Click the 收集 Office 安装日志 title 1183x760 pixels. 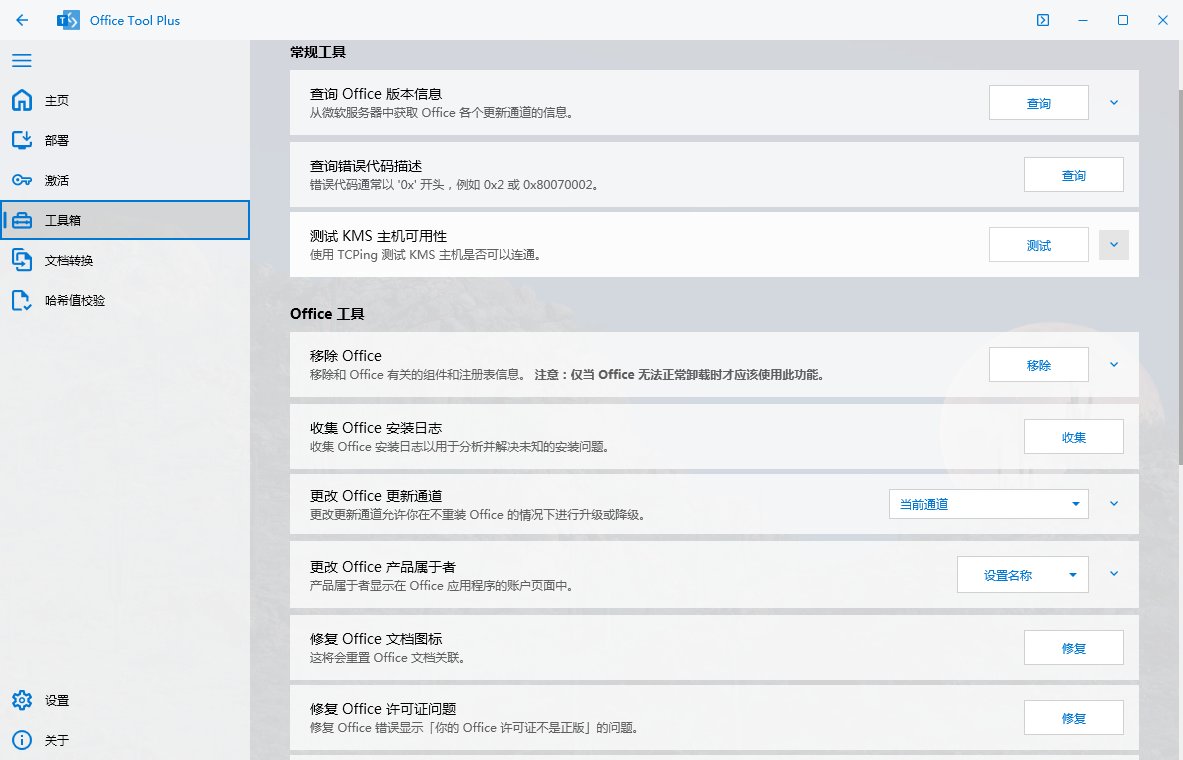pyautogui.click(x=376, y=428)
